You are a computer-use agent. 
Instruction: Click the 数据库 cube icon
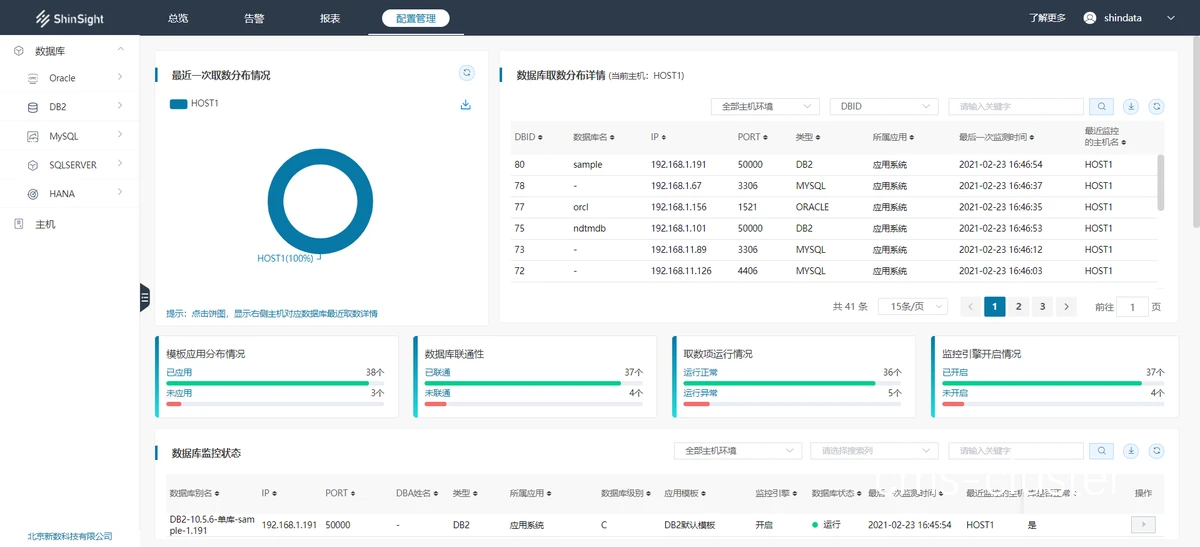coord(19,50)
